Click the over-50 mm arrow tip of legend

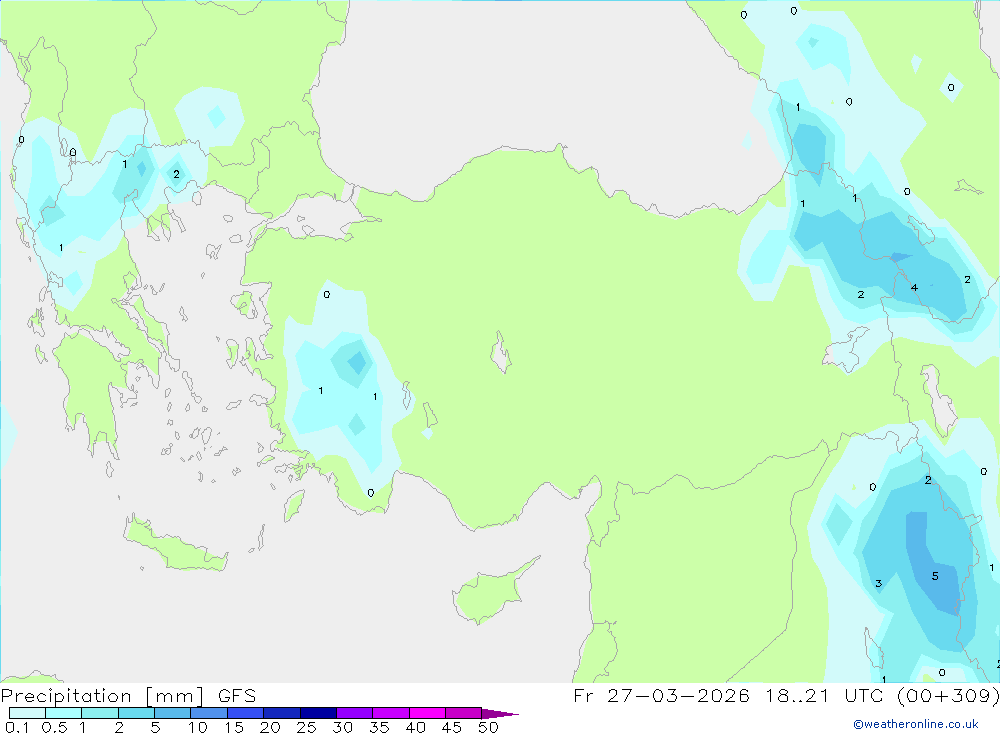(500, 714)
